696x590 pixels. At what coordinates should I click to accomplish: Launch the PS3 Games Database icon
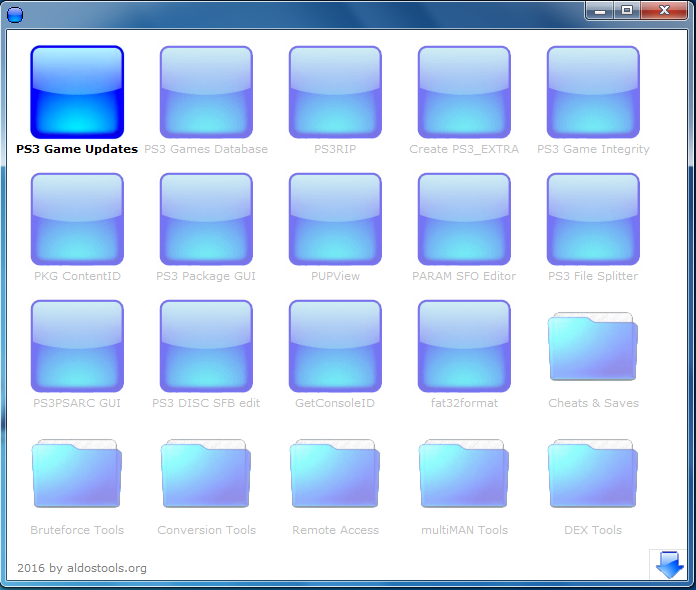pos(206,92)
